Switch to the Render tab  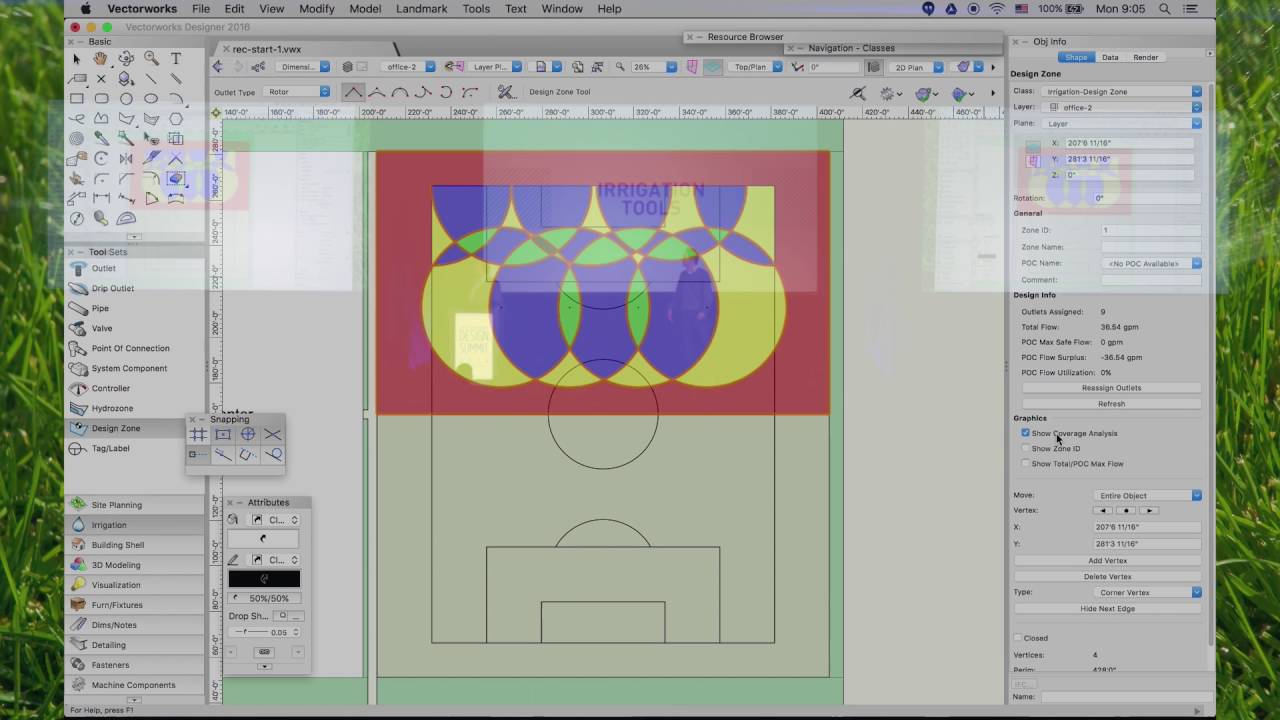(x=1146, y=57)
